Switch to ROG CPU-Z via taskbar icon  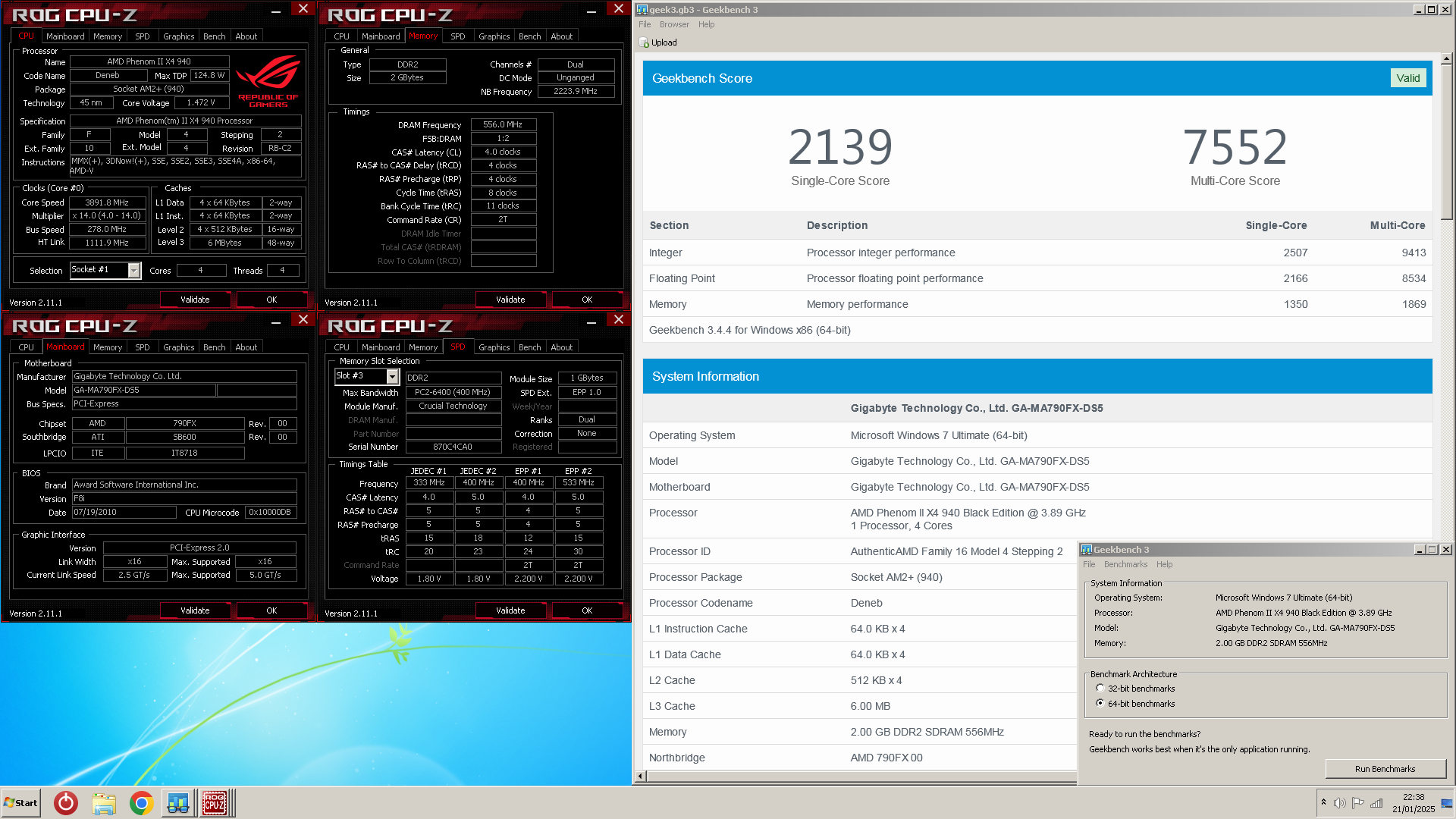pyautogui.click(x=215, y=803)
